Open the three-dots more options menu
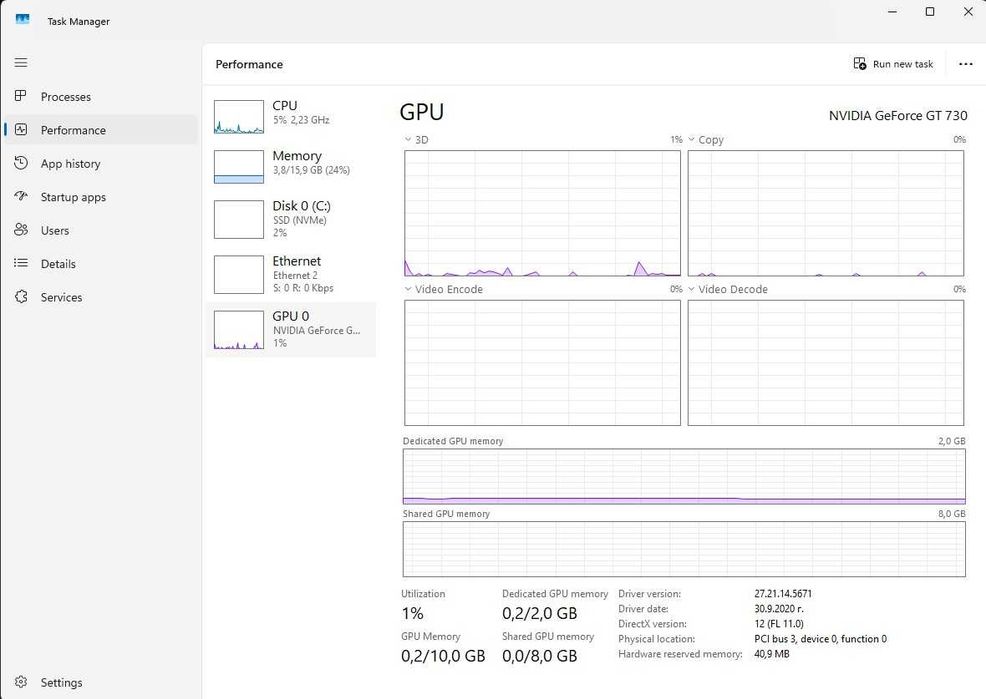Image resolution: width=986 pixels, height=699 pixels. [966, 63]
